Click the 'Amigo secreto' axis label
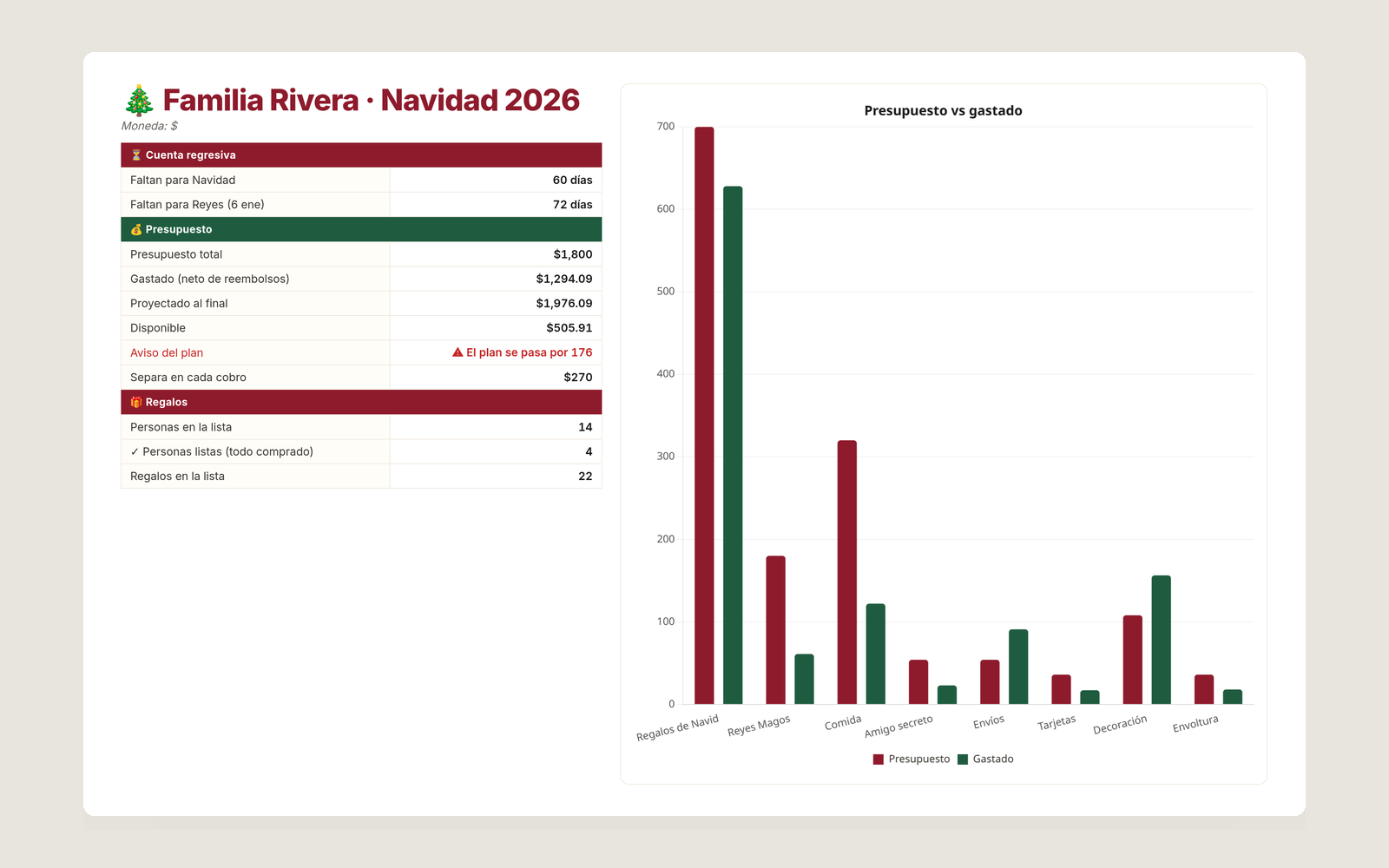This screenshot has width=1389, height=868. 899,727
